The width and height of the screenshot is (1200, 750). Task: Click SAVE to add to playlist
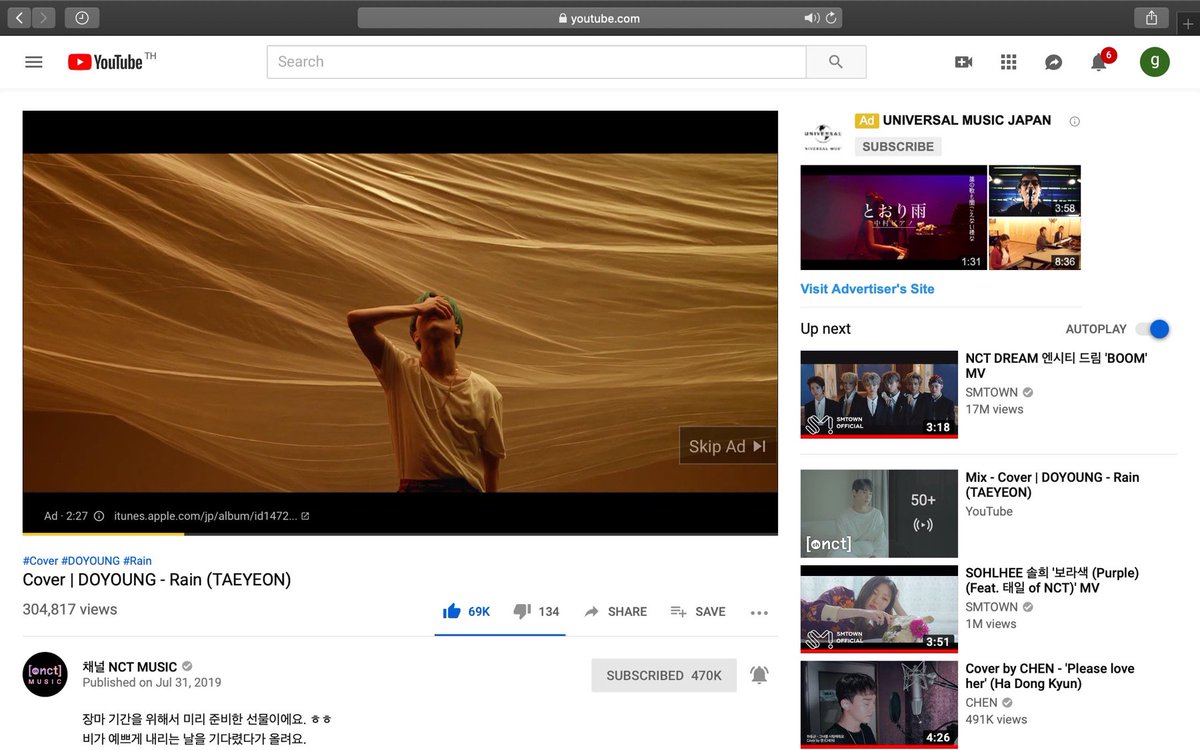click(x=698, y=611)
